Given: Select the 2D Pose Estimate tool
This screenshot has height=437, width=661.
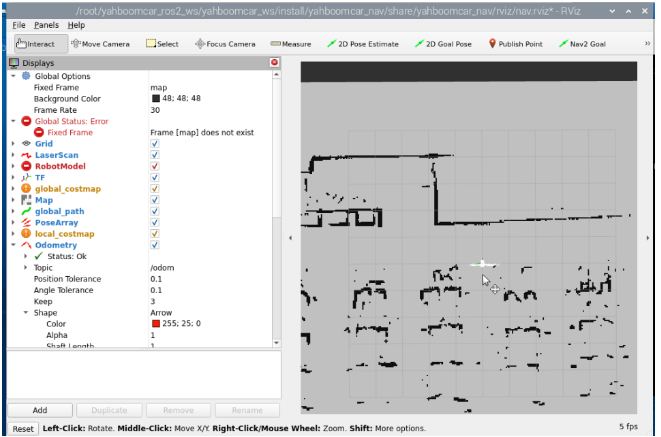Looking at the screenshot, I should tap(363, 44).
